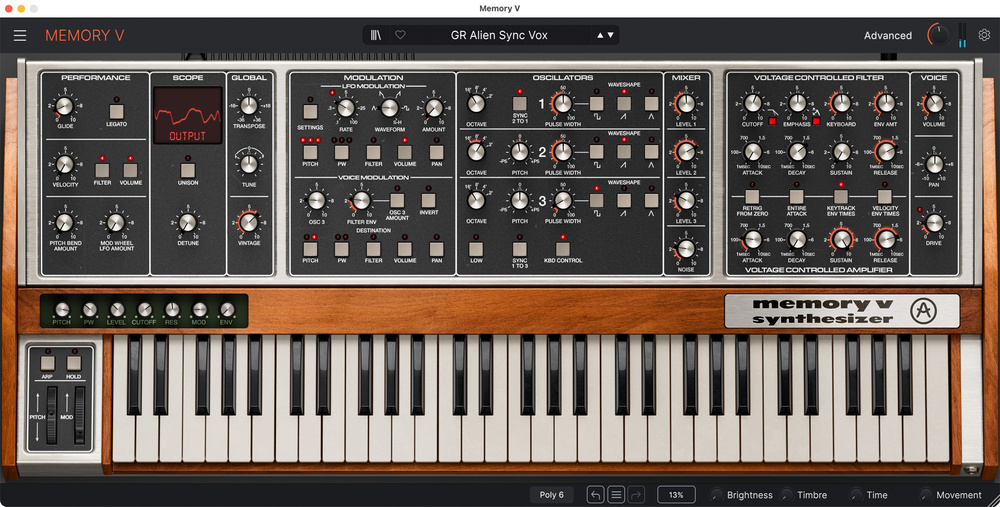
Task: Toggle Retrig From Zero button
Action: point(752,196)
